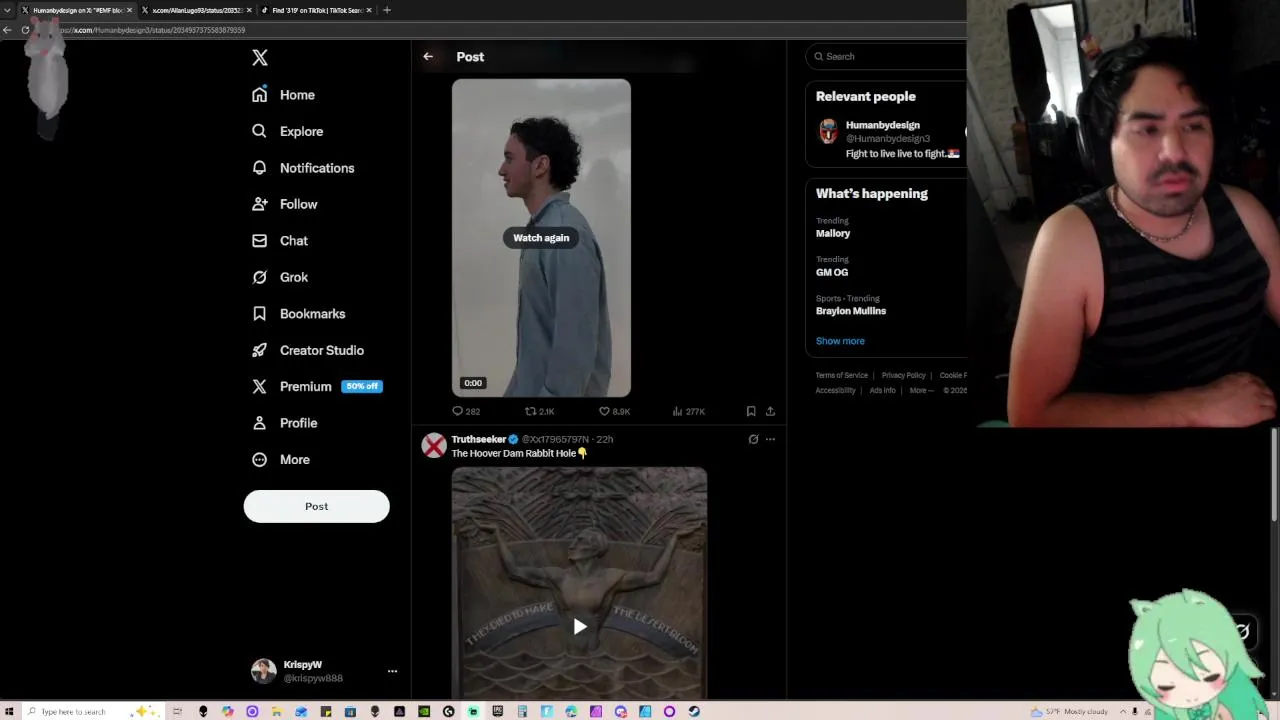Click the browser back arrow

point(7,30)
